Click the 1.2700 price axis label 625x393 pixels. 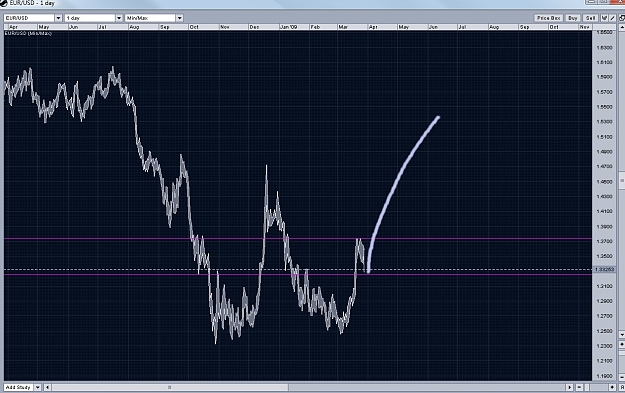604,316
